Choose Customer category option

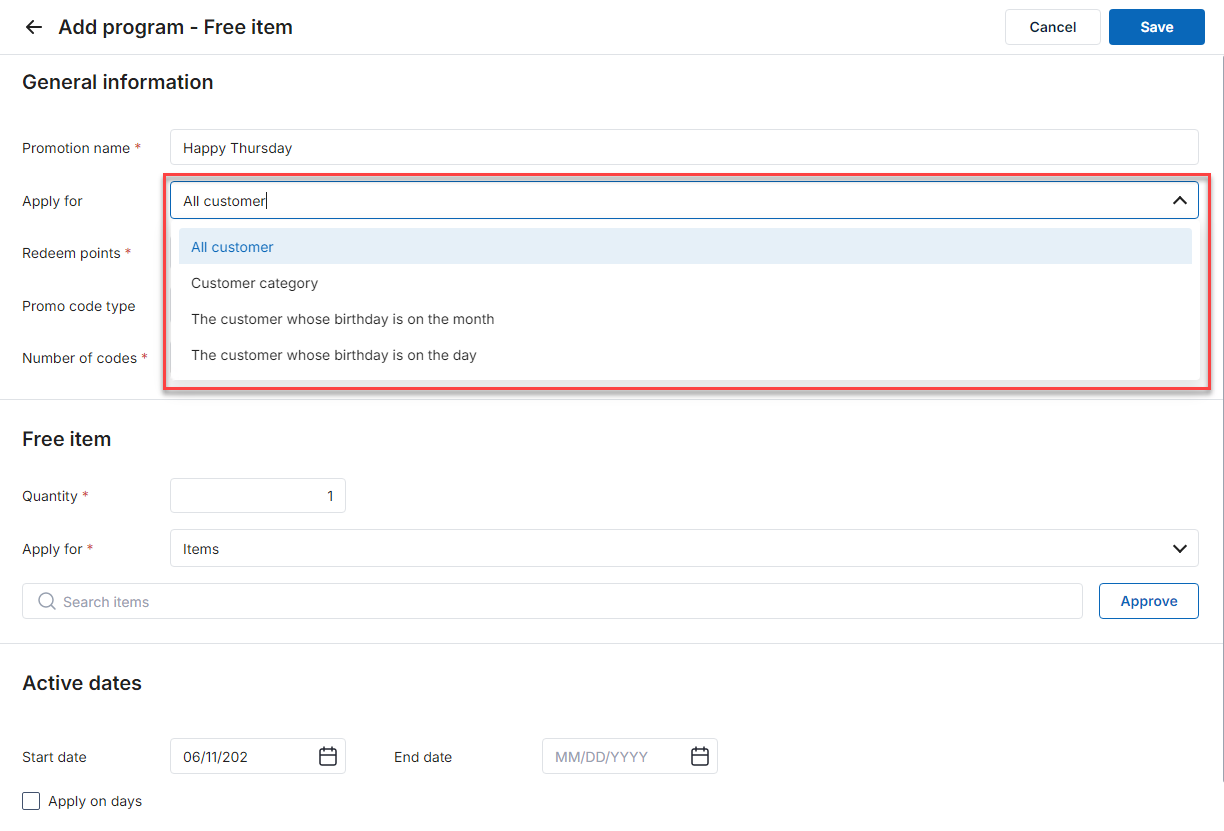(685, 283)
